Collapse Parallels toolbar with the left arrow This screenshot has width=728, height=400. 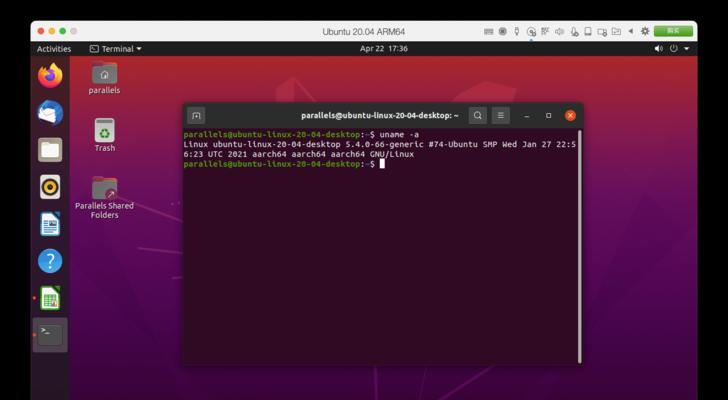[x=630, y=31]
